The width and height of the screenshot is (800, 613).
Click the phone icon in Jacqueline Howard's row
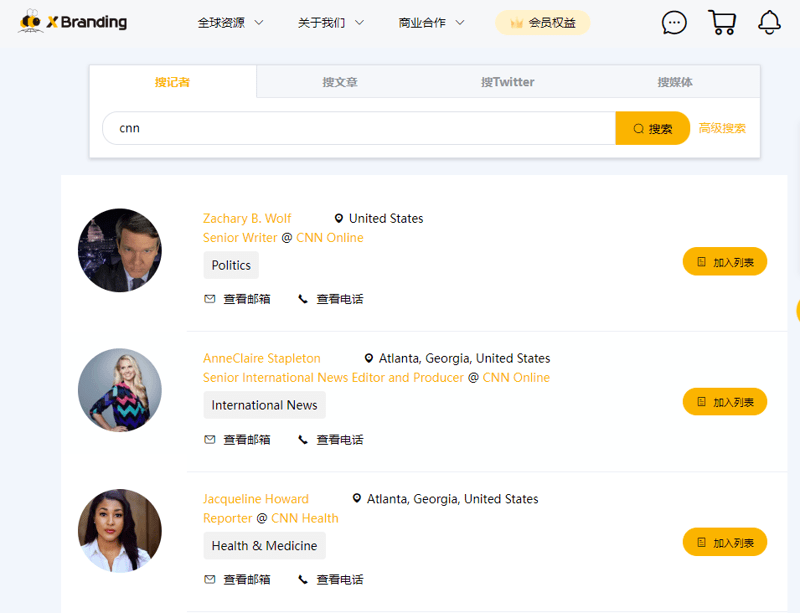[303, 579]
